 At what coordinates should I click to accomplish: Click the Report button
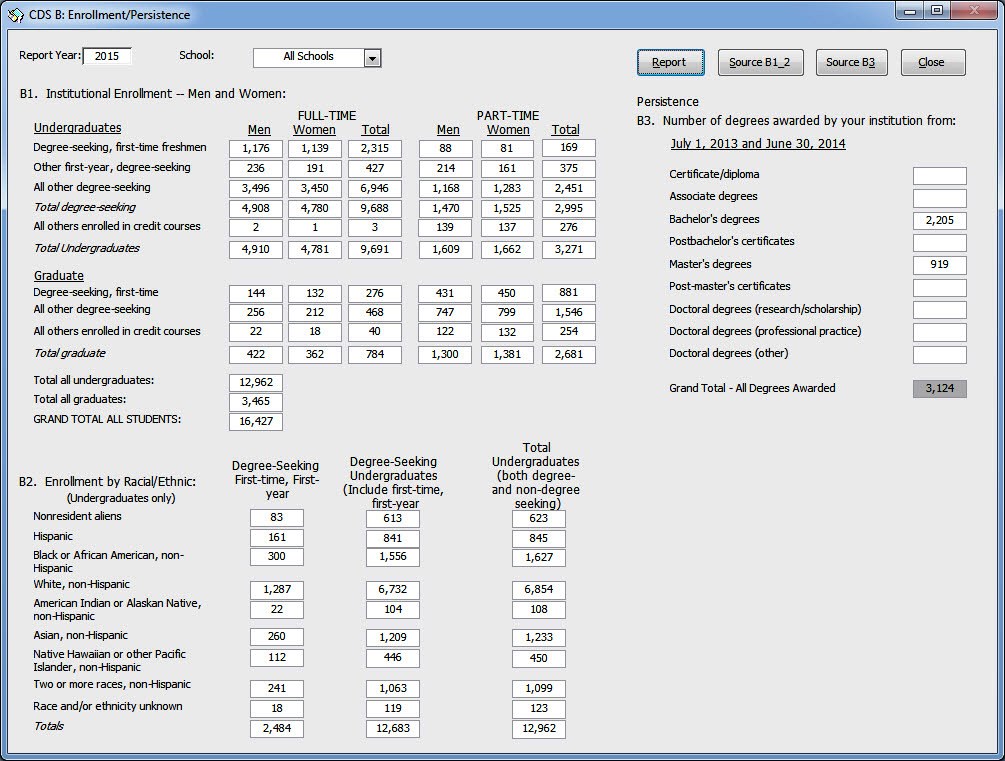tap(670, 62)
